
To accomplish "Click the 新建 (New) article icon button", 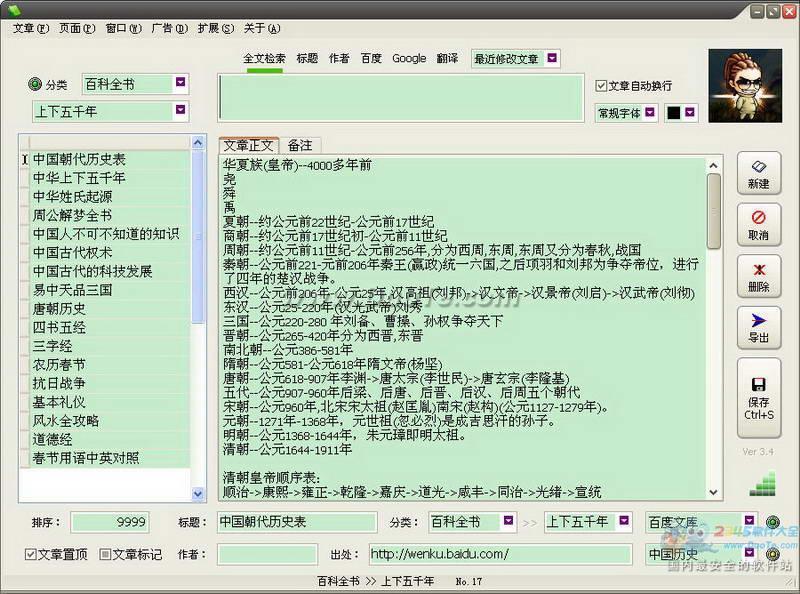I will [x=758, y=173].
